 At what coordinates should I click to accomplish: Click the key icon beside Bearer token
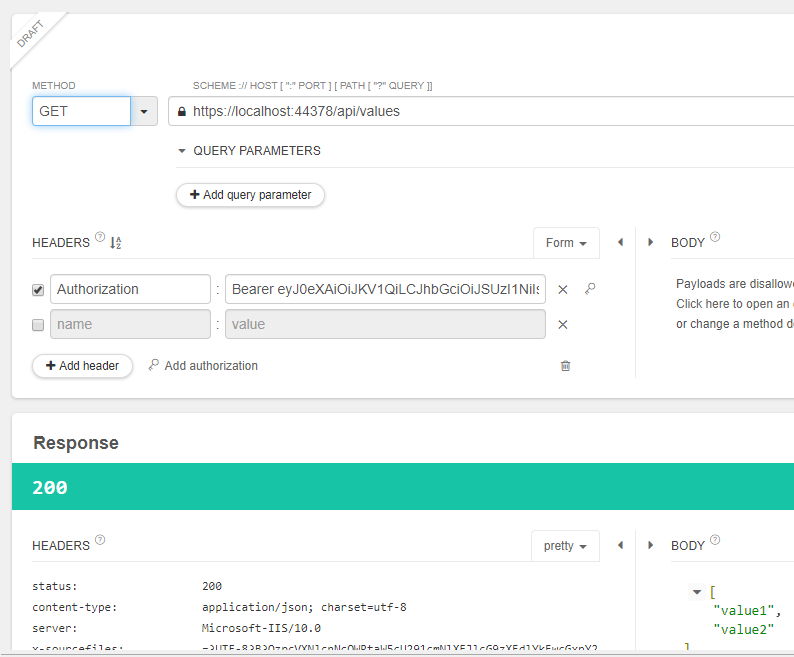(x=590, y=289)
